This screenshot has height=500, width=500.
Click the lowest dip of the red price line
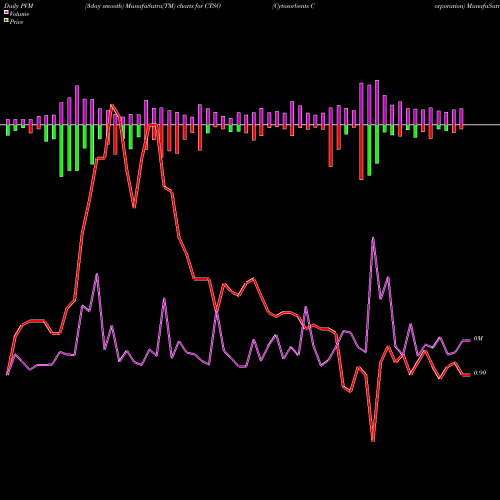[x=373, y=441]
